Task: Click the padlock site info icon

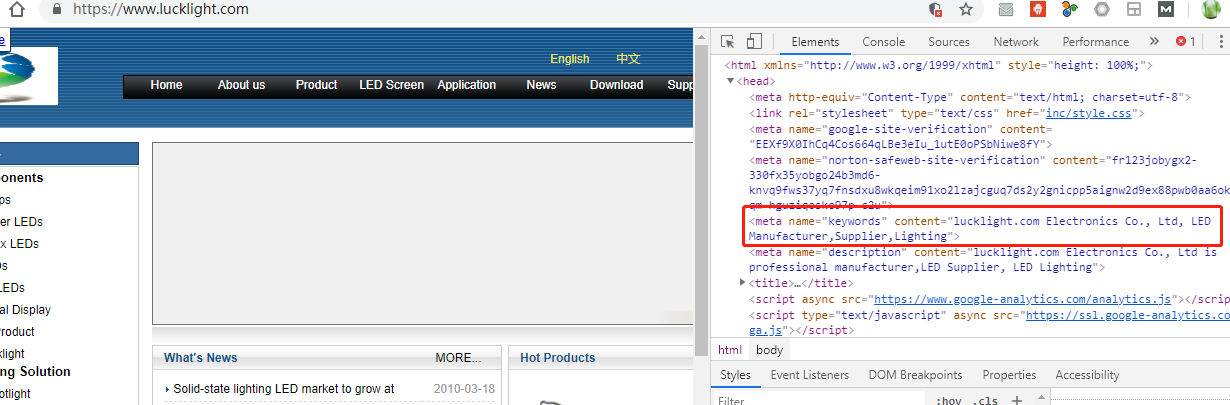Action: pyautogui.click(x=56, y=9)
